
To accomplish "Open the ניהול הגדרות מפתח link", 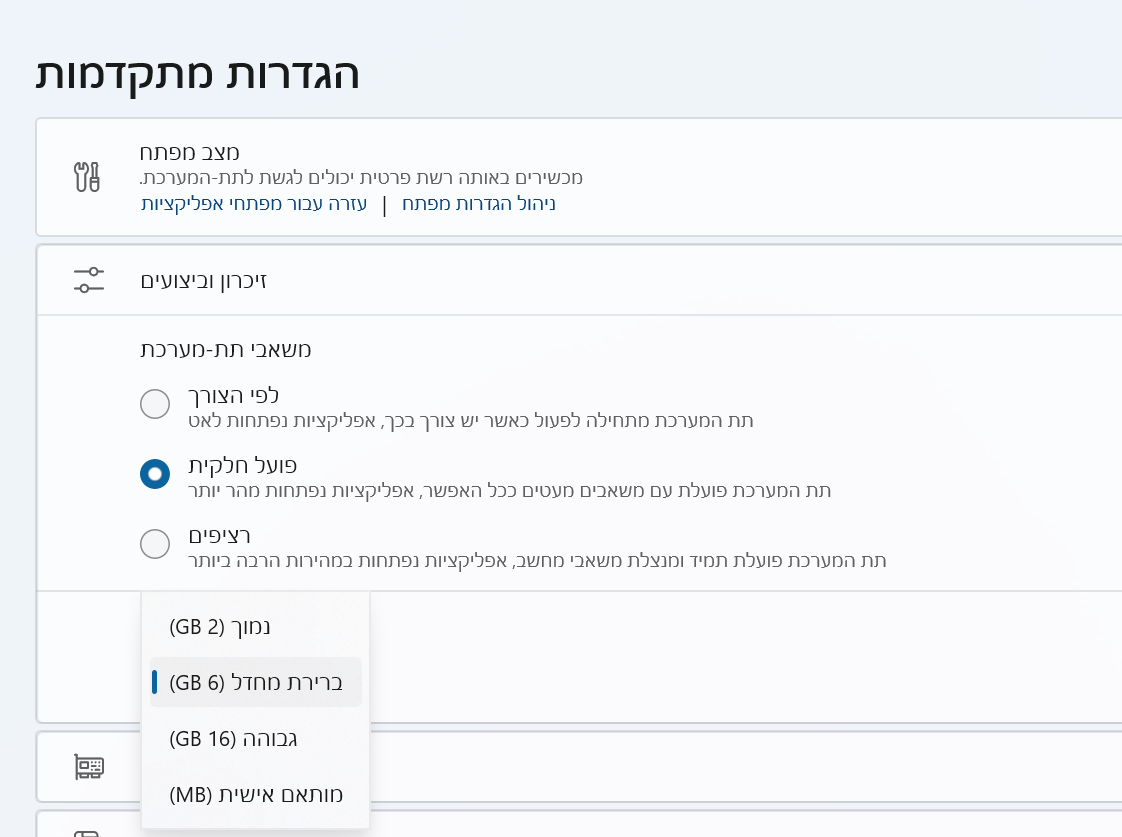I will 479,204.
